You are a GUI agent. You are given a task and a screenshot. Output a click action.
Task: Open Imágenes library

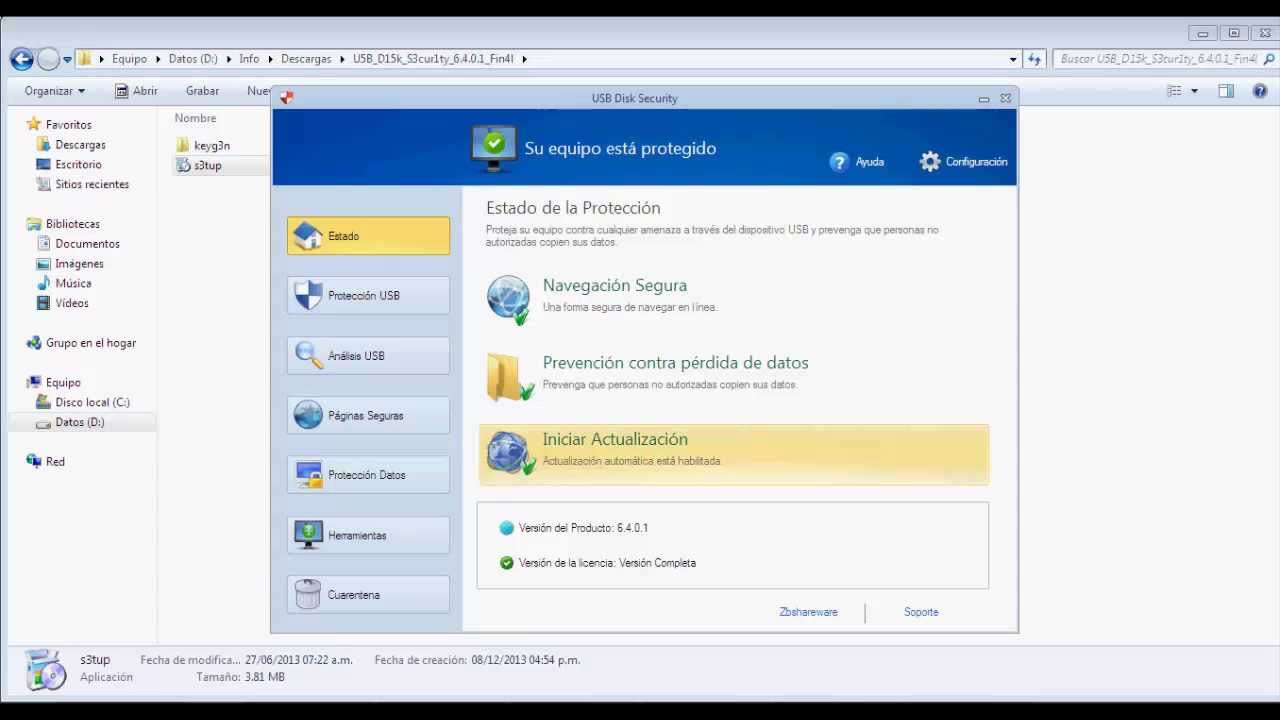[x=79, y=264]
